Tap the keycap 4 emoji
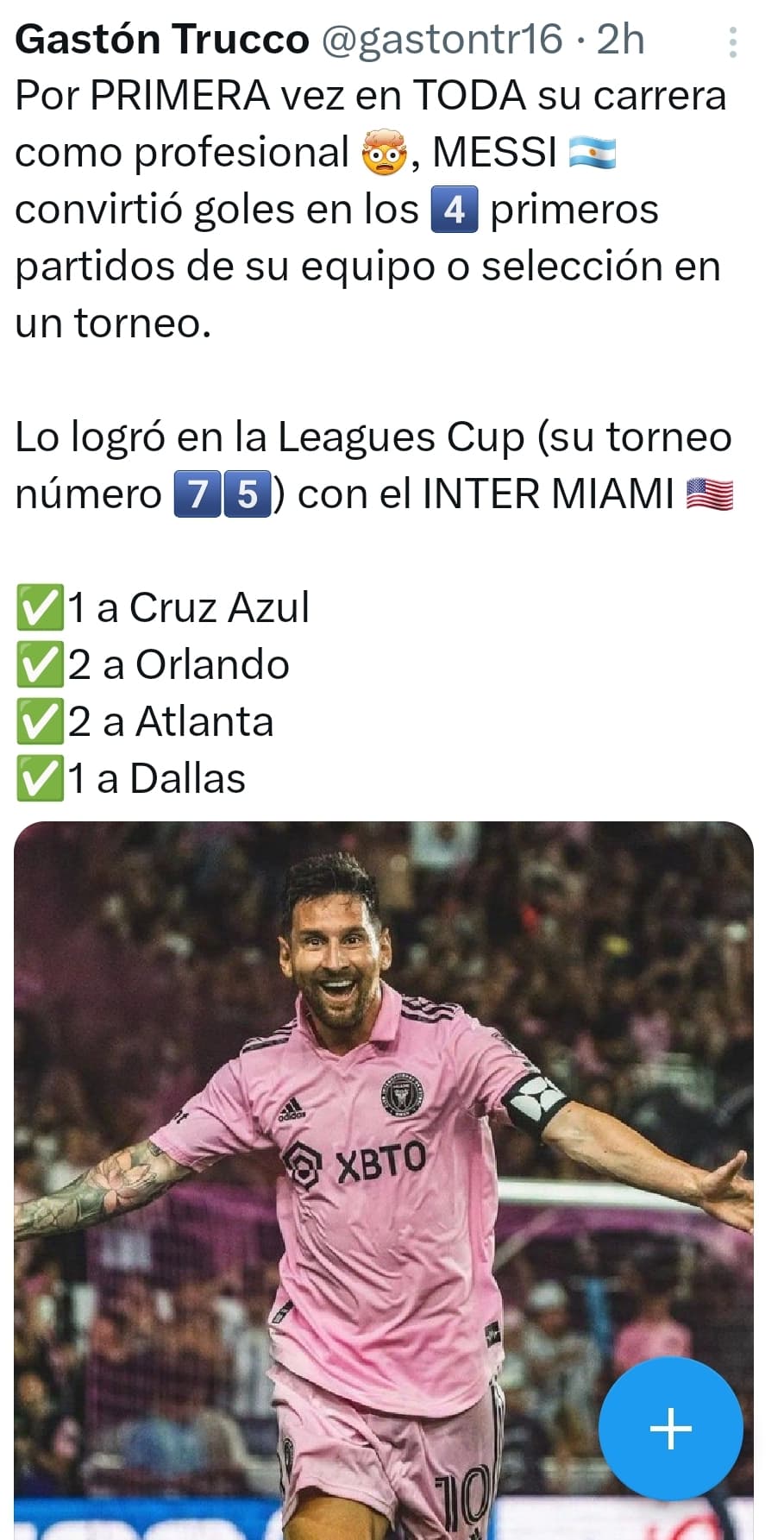The width and height of the screenshot is (784, 1540). click(454, 210)
